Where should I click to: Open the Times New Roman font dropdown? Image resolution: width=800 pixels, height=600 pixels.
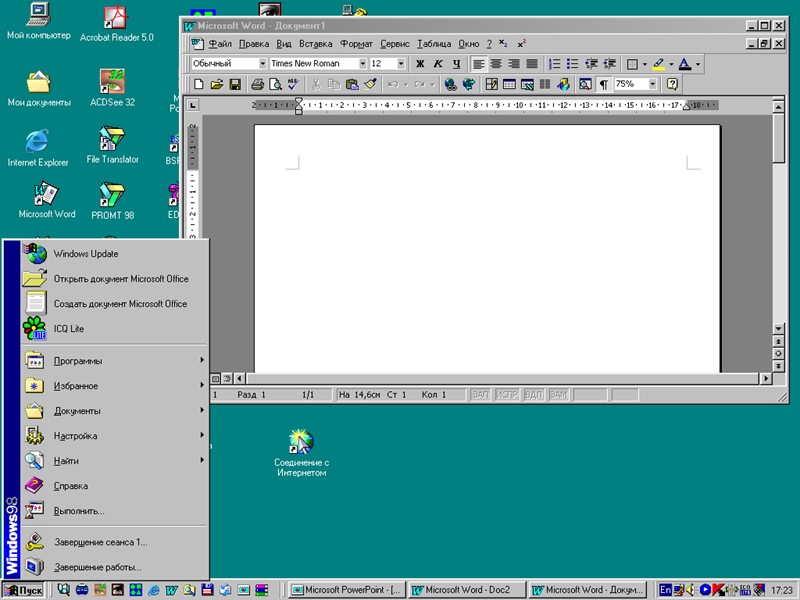point(362,64)
